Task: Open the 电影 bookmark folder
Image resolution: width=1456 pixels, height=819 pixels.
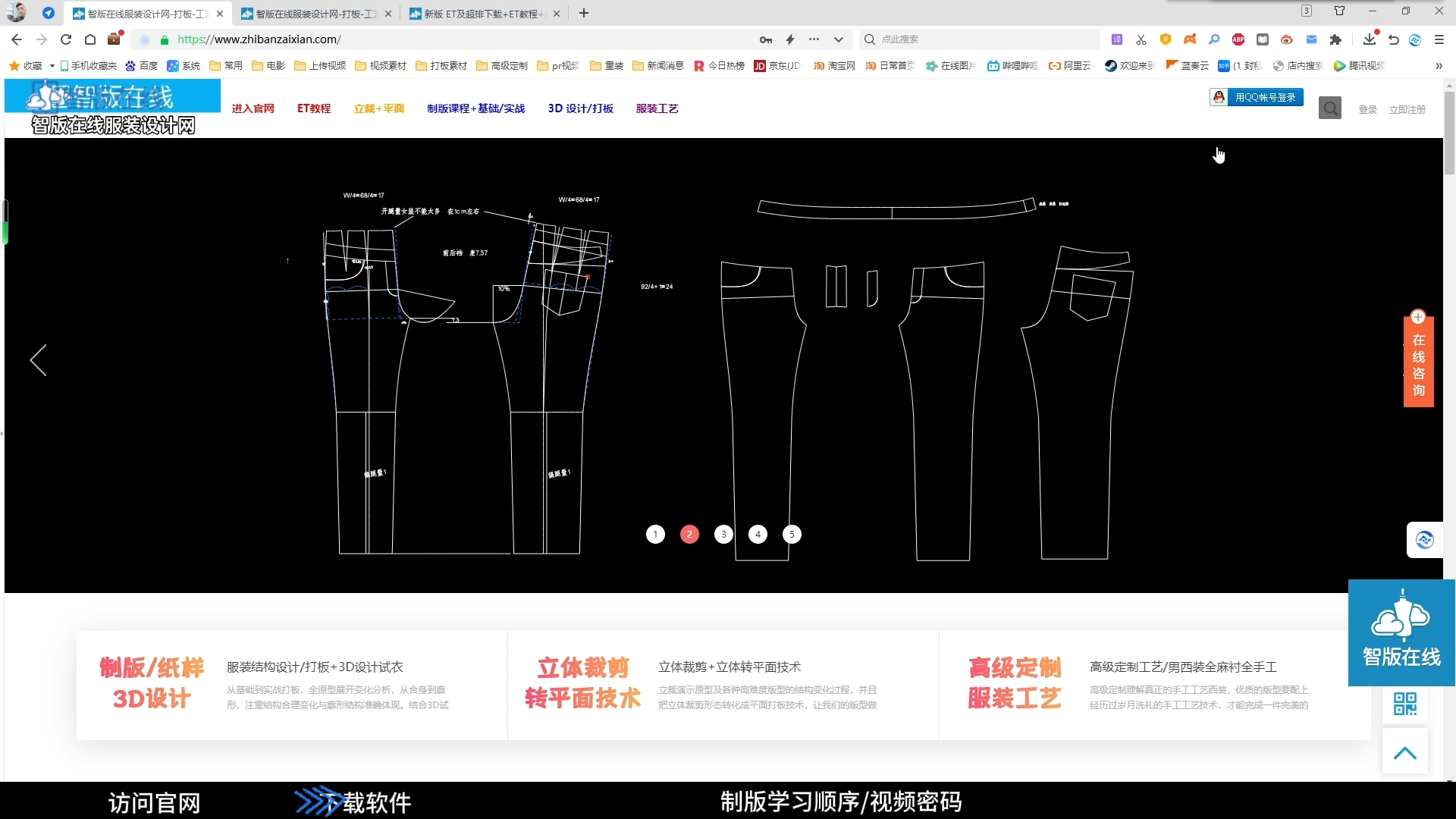Action: (x=268, y=66)
